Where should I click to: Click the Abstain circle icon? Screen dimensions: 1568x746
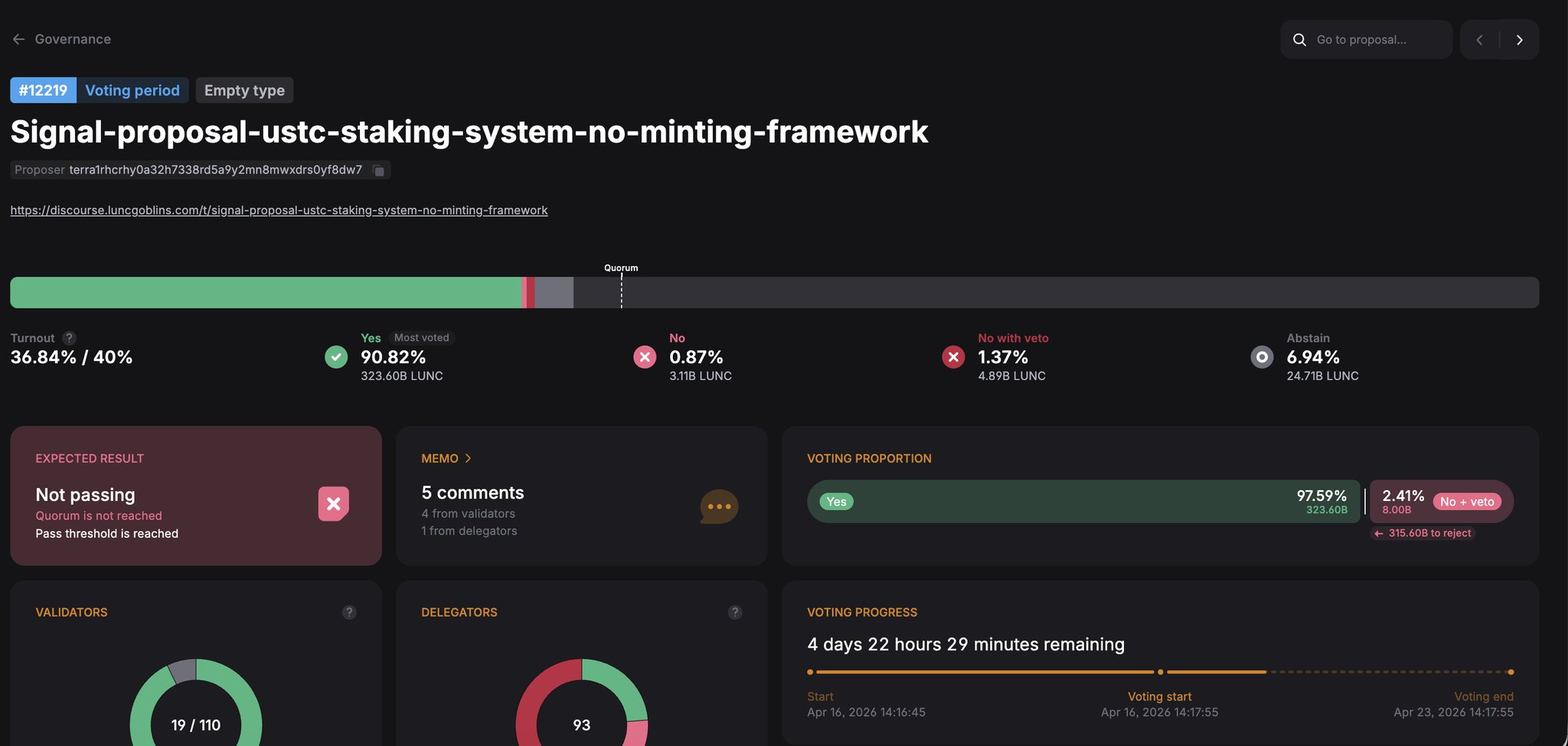pyautogui.click(x=1262, y=357)
